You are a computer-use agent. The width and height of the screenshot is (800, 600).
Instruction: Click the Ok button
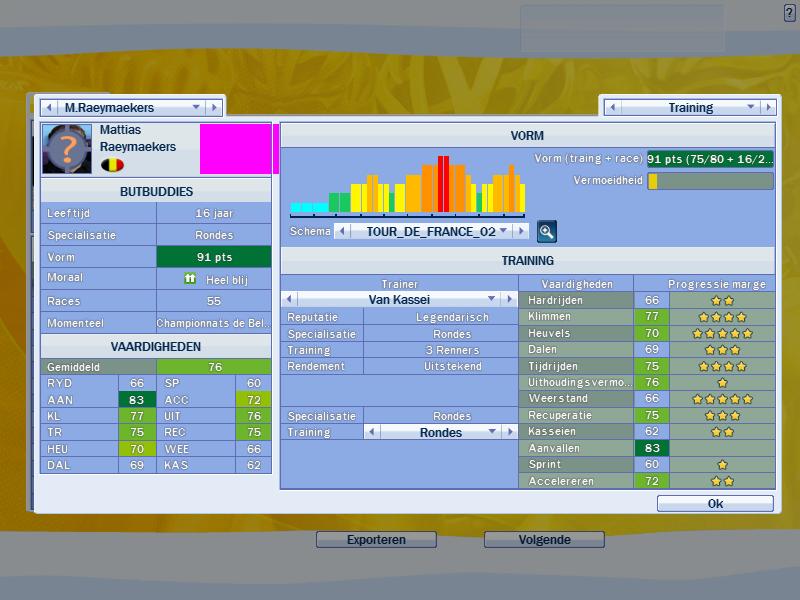714,504
